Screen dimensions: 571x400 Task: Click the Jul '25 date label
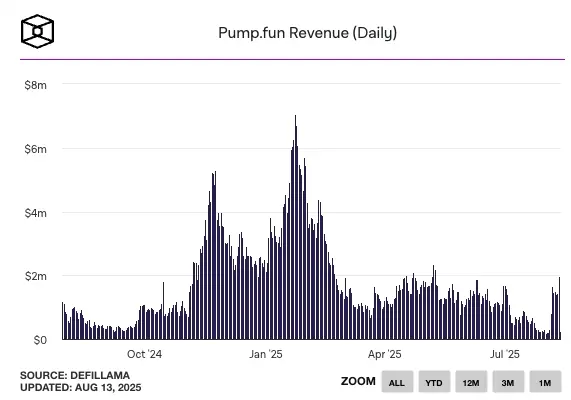pos(505,354)
